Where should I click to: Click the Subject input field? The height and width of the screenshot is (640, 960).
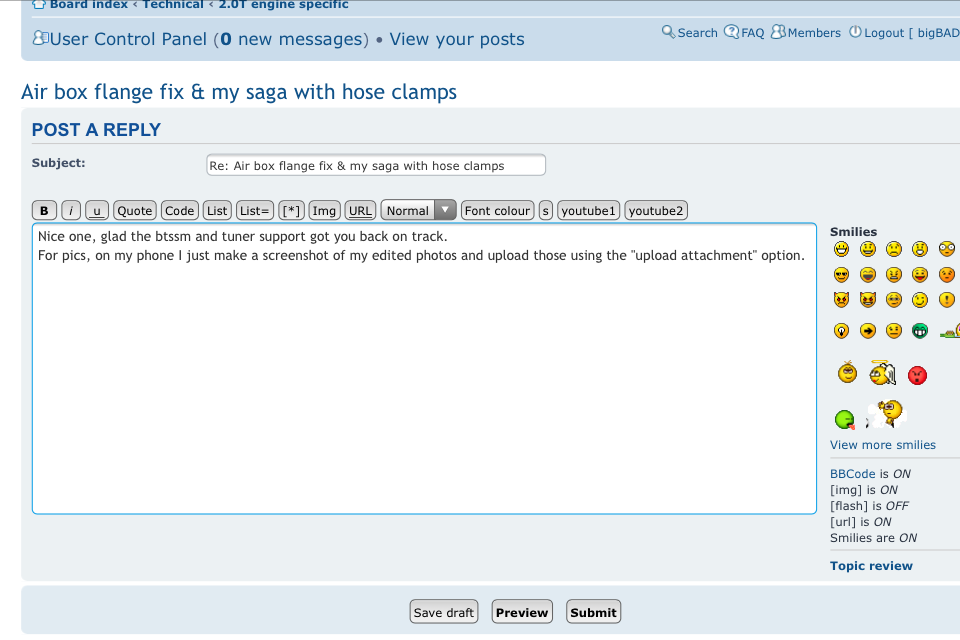pos(376,165)
